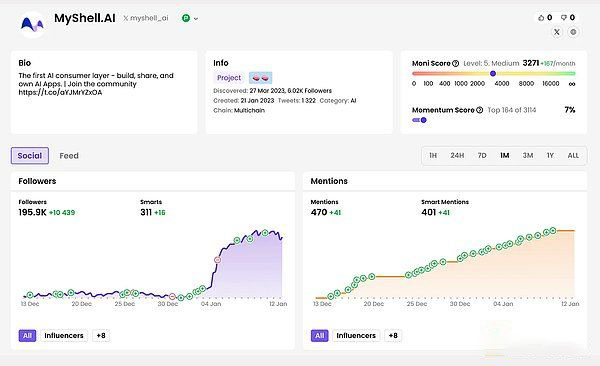The image size is (600, 366).
Task: Open the t.co link in Bio
Action: pos(60,92)
